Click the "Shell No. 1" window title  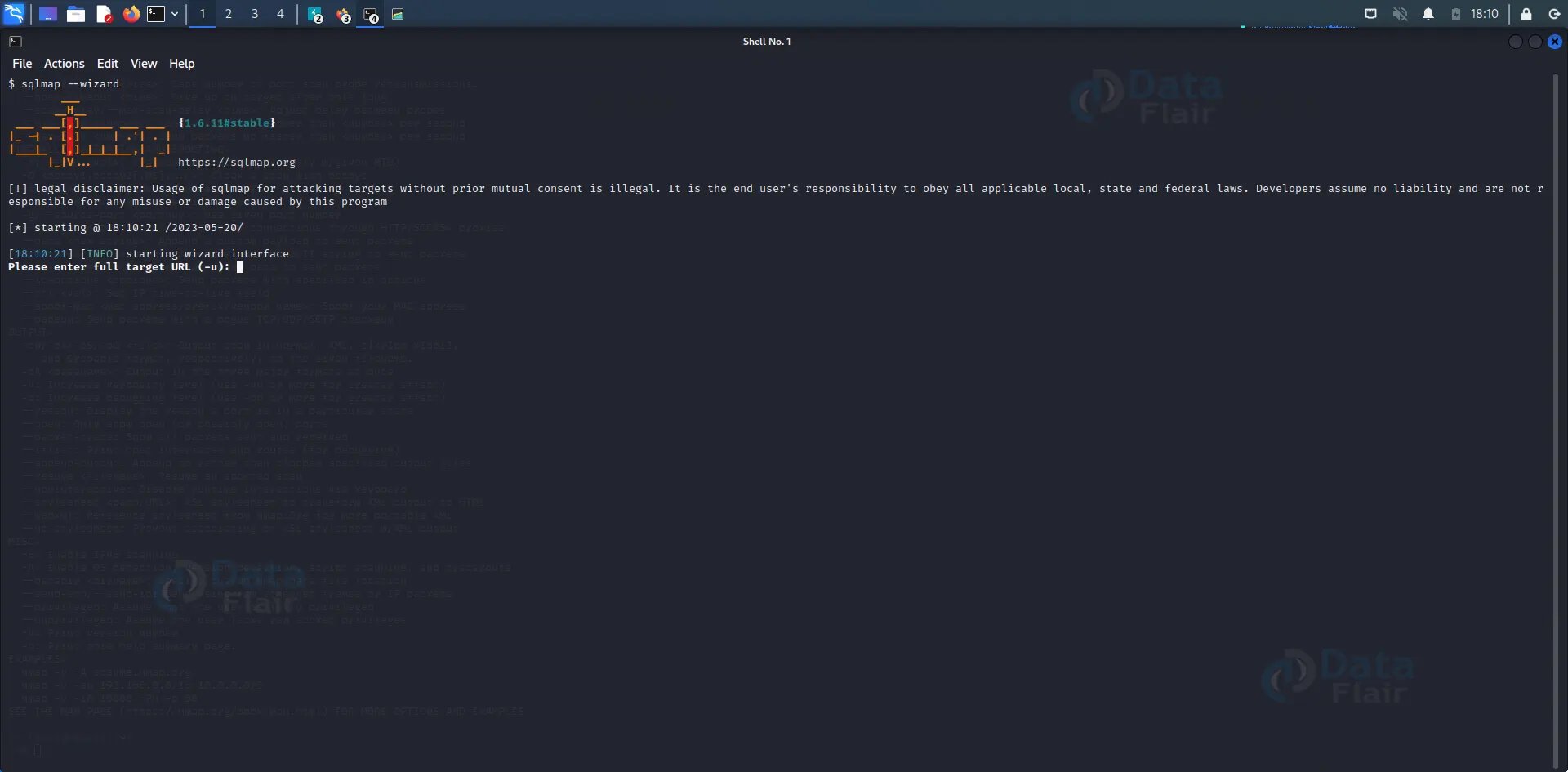point(767,42)
